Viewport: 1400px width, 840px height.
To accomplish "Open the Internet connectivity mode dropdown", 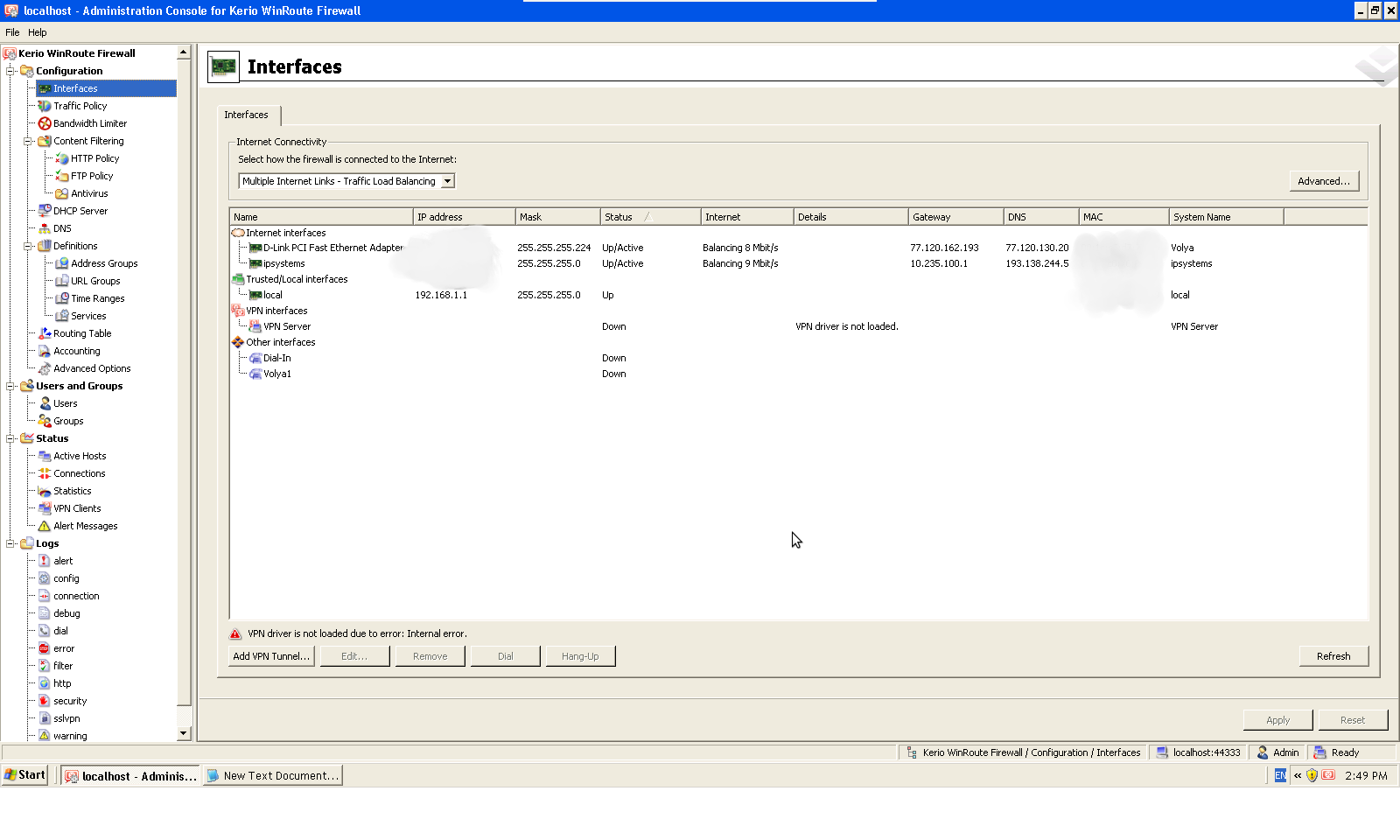I will [x=447, y=181].
